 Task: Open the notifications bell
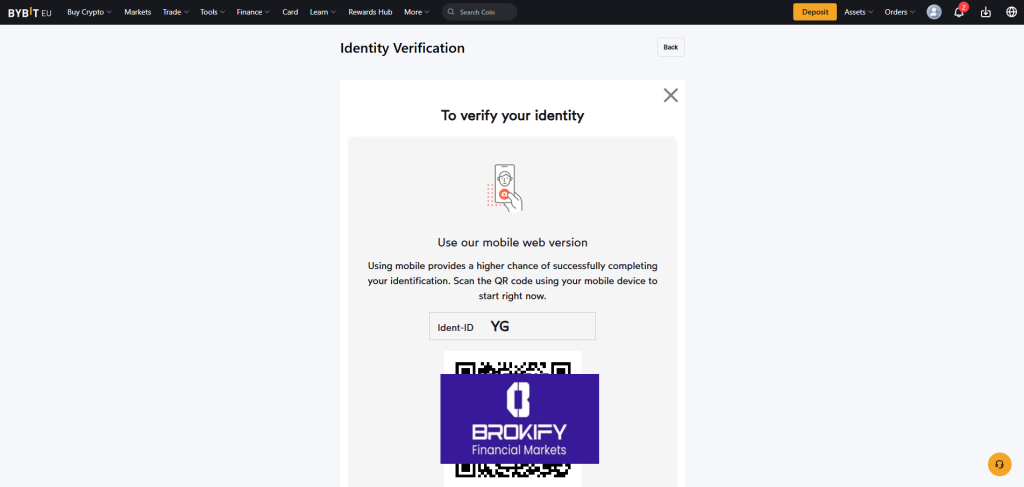click(959, 12)
